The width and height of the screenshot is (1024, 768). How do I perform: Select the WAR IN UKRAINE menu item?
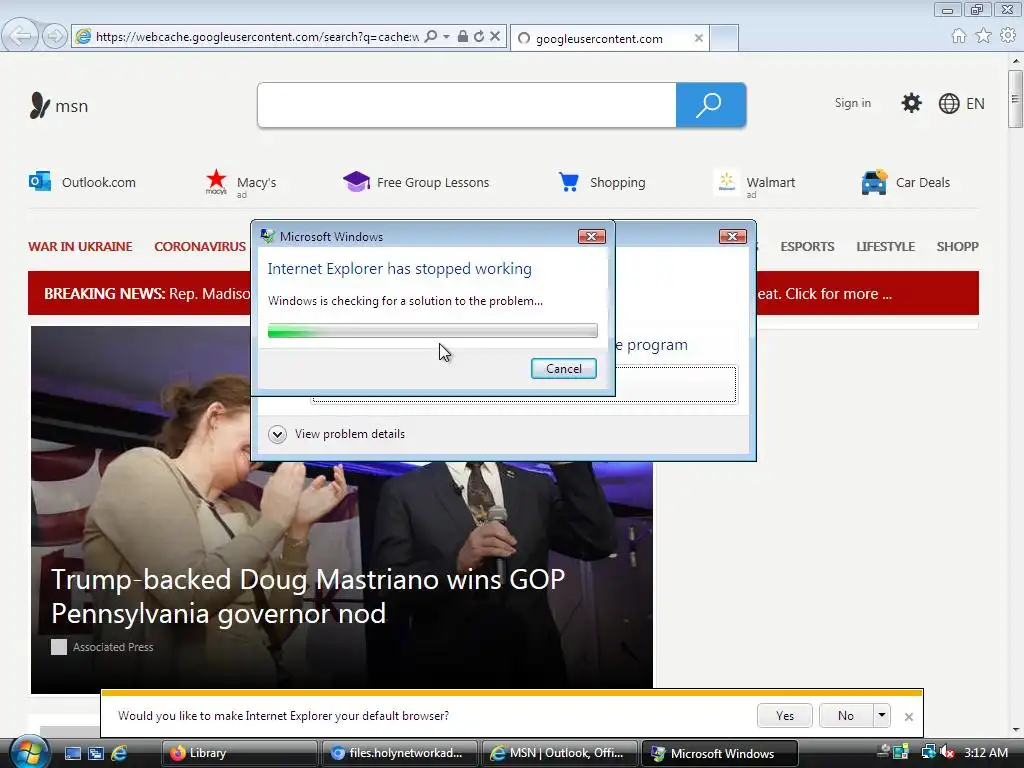(80, 246)
